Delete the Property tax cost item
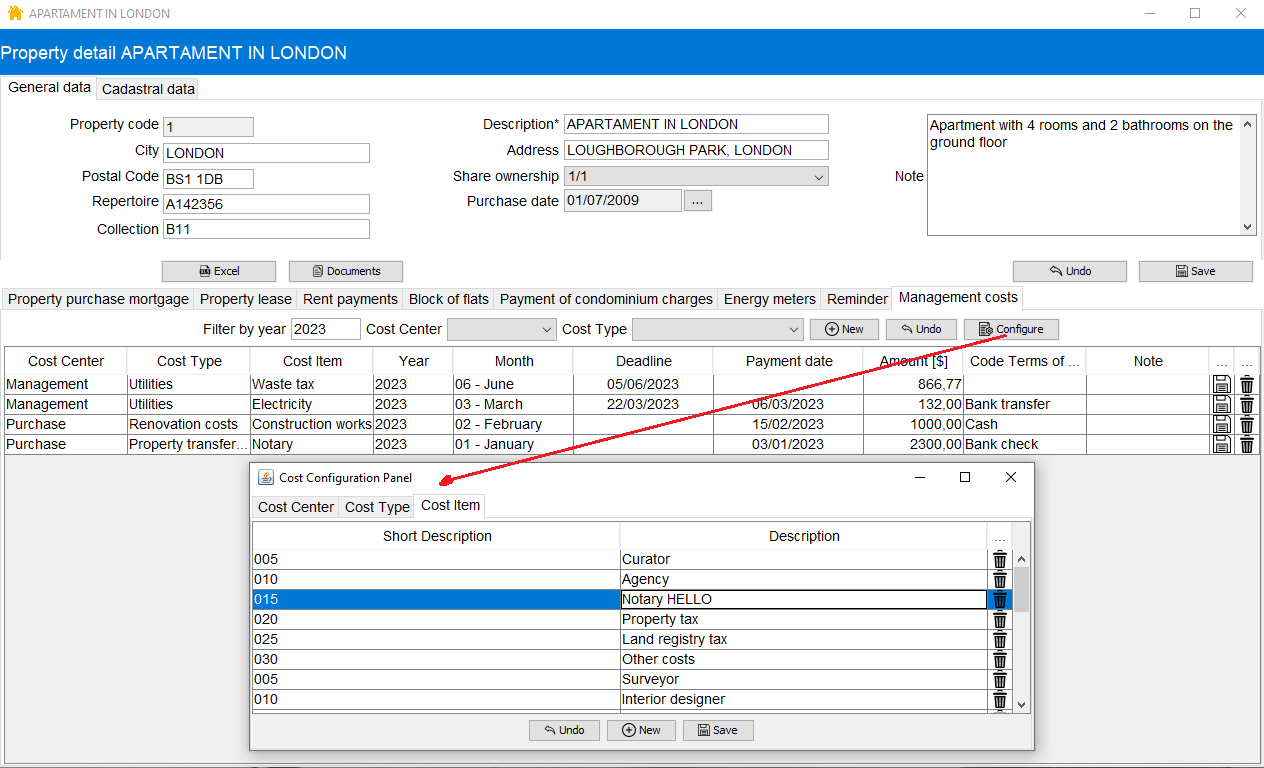 pos(999,619)
